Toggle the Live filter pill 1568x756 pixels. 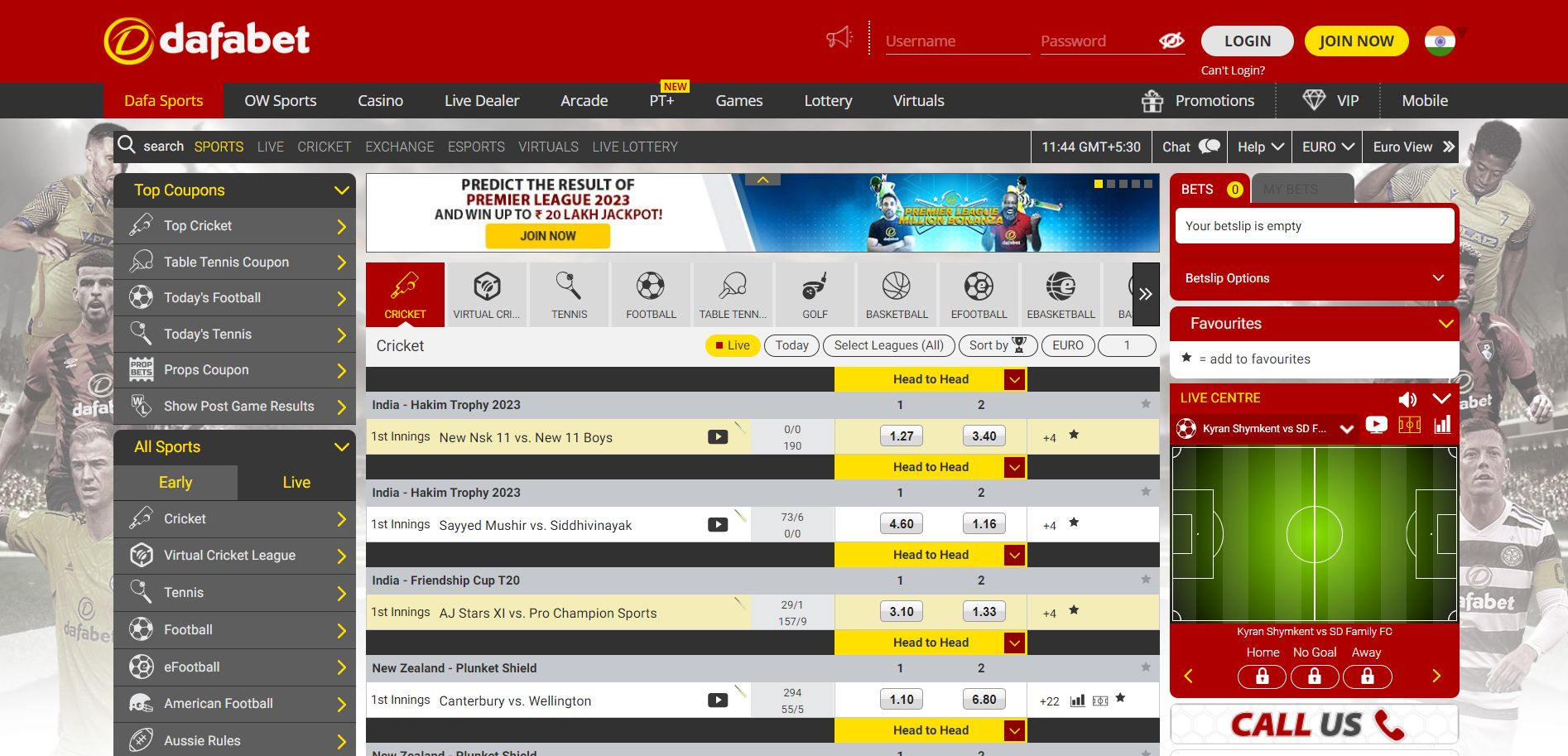click(x=733, y=345)
